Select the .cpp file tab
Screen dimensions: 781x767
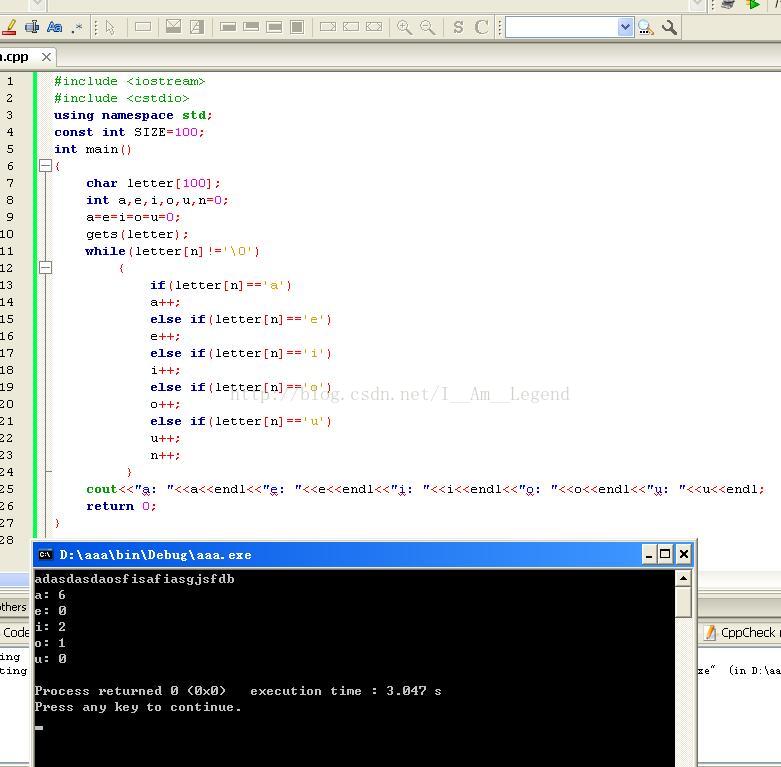point(15,57)
